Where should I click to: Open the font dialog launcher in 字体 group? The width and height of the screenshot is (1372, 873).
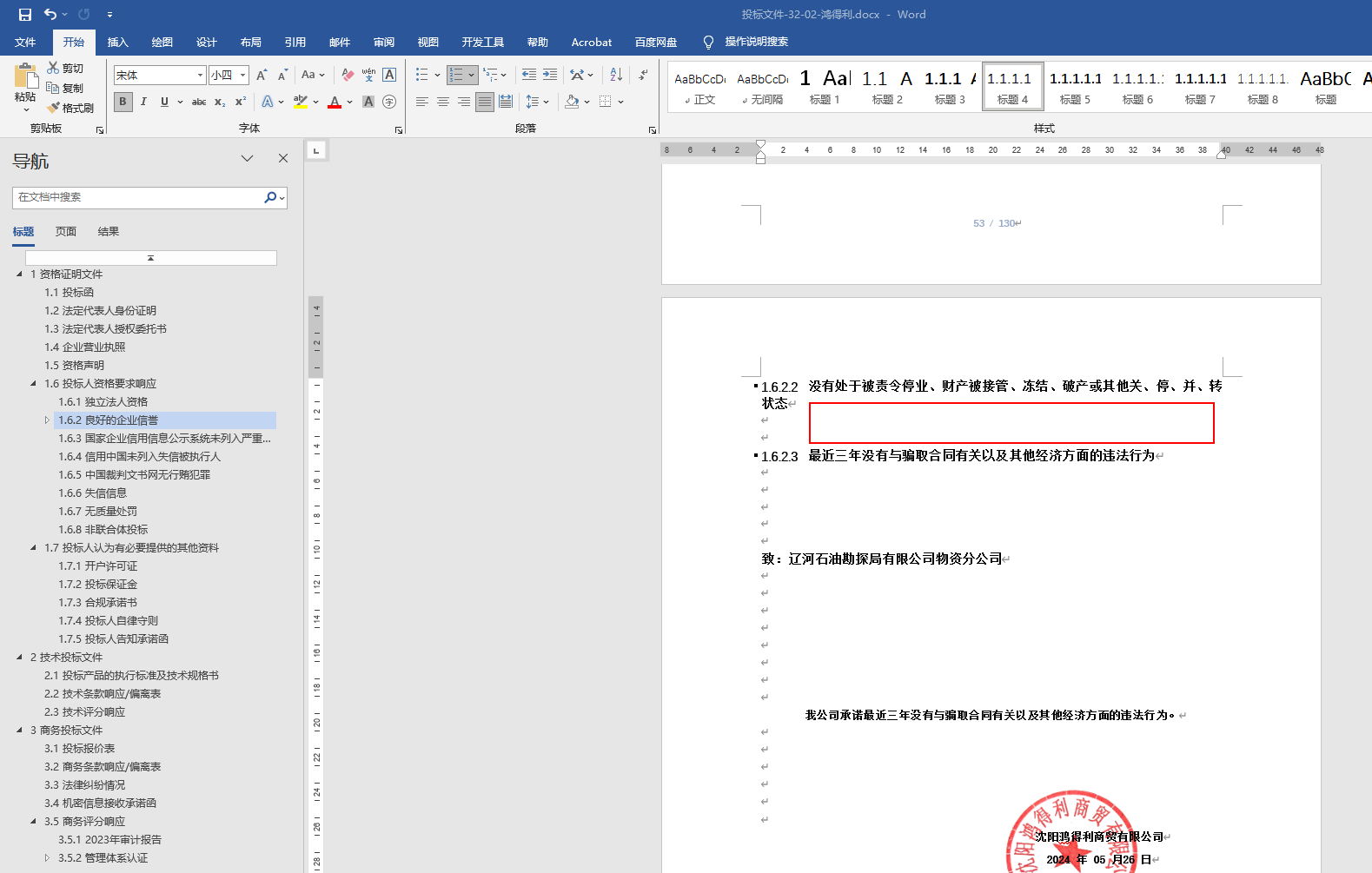point(399,130)
